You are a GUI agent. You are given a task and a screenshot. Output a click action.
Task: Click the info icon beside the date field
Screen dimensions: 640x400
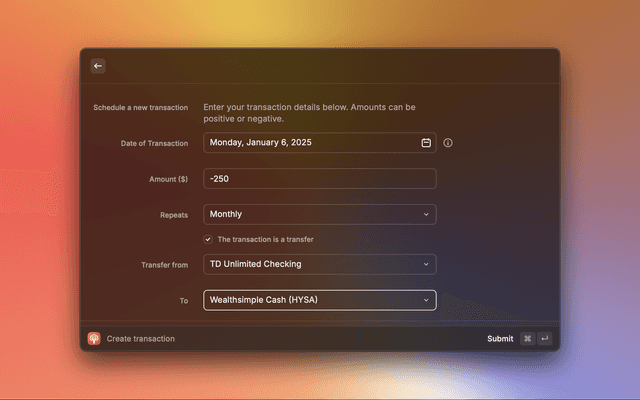click(x=448, y=143)
